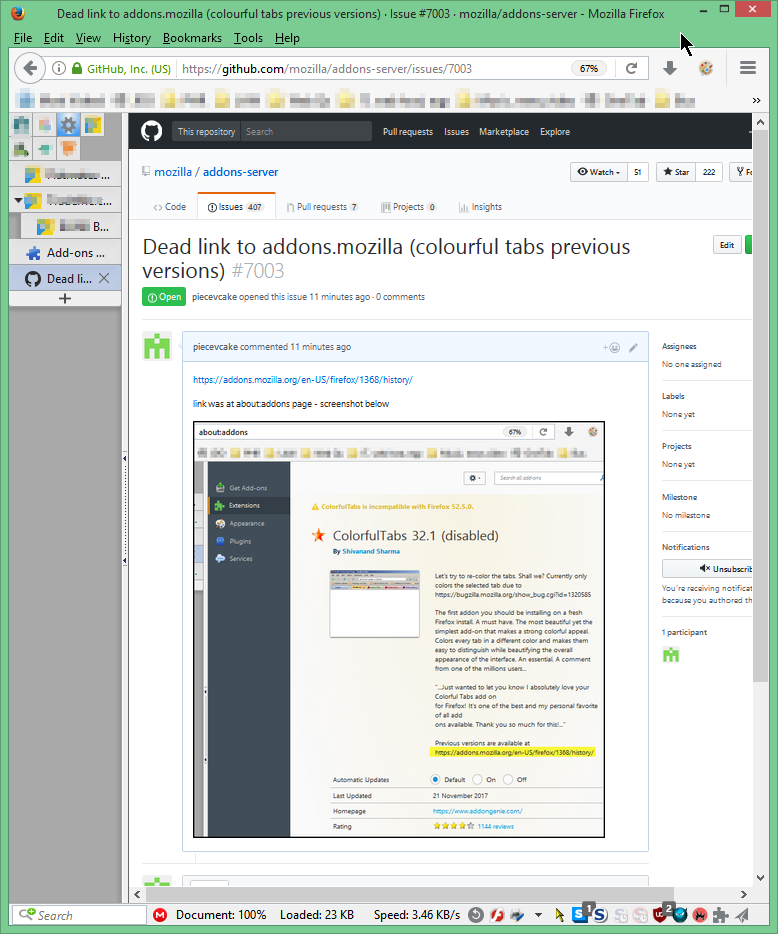Open the Assignees section heading
The width and height of the screenshot is (778, 934).
[x=679, y=346]
